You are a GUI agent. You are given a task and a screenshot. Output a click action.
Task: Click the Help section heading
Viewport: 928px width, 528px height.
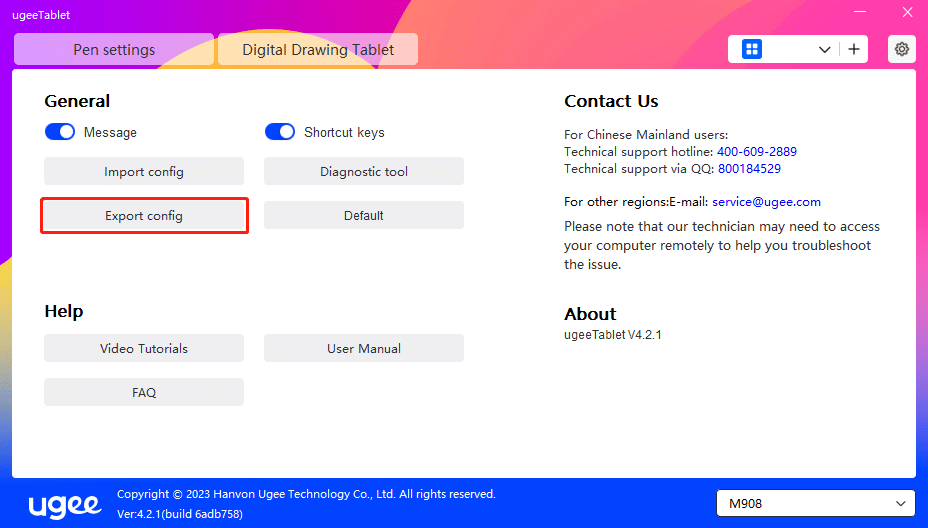(64, 311)
